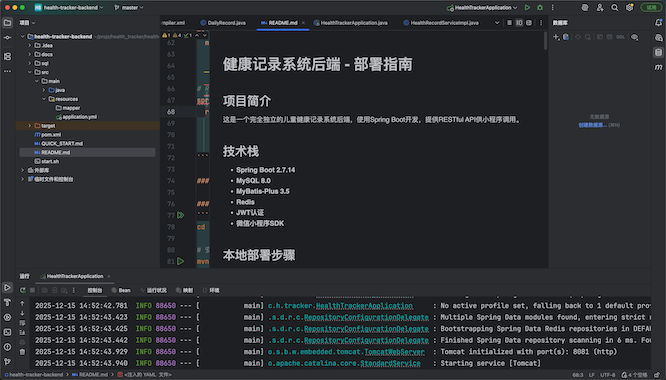Expand the .idea folder
The width and height of the screenshot is (666, 380).
(x=30, y=45)
